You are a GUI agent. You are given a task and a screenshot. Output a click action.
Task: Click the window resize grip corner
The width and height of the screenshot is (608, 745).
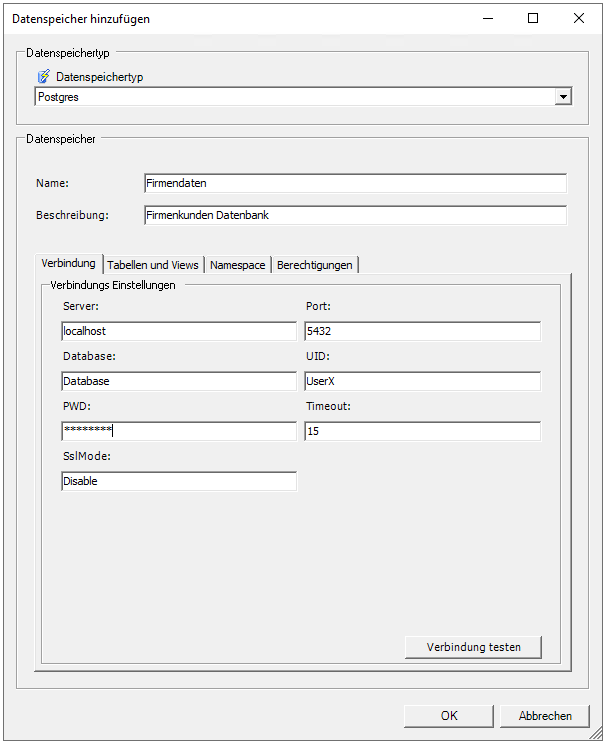click(x=596, y=734)
